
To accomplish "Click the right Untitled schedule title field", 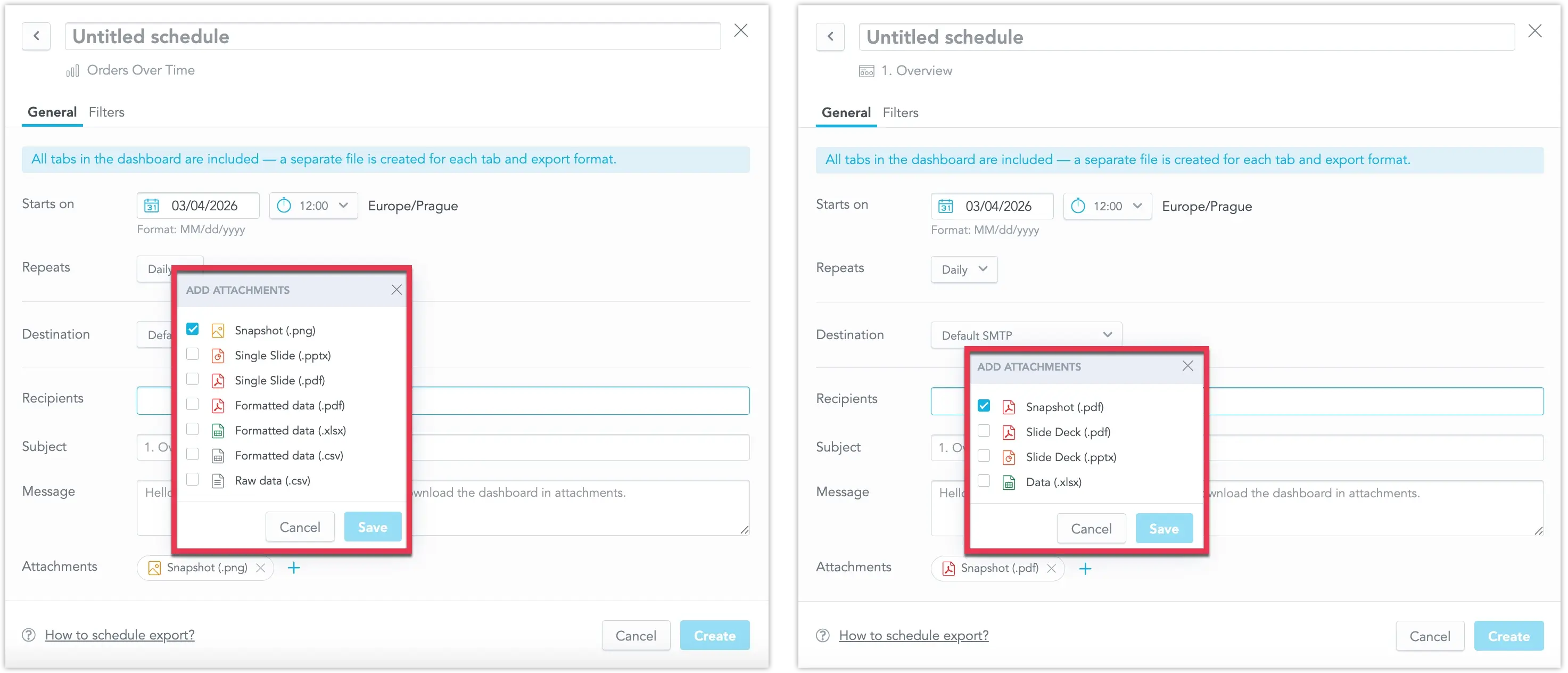I will 1186,37.
